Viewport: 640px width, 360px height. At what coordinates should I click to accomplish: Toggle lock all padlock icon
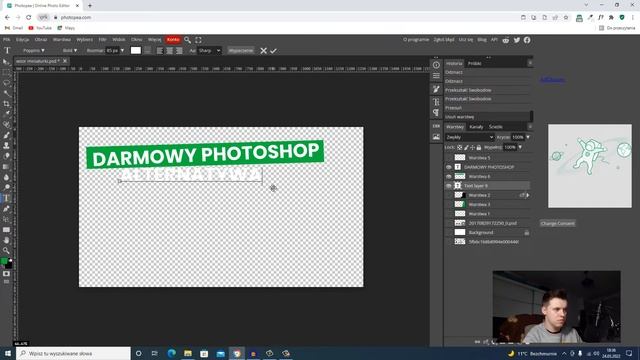click(x=479, y=147)
